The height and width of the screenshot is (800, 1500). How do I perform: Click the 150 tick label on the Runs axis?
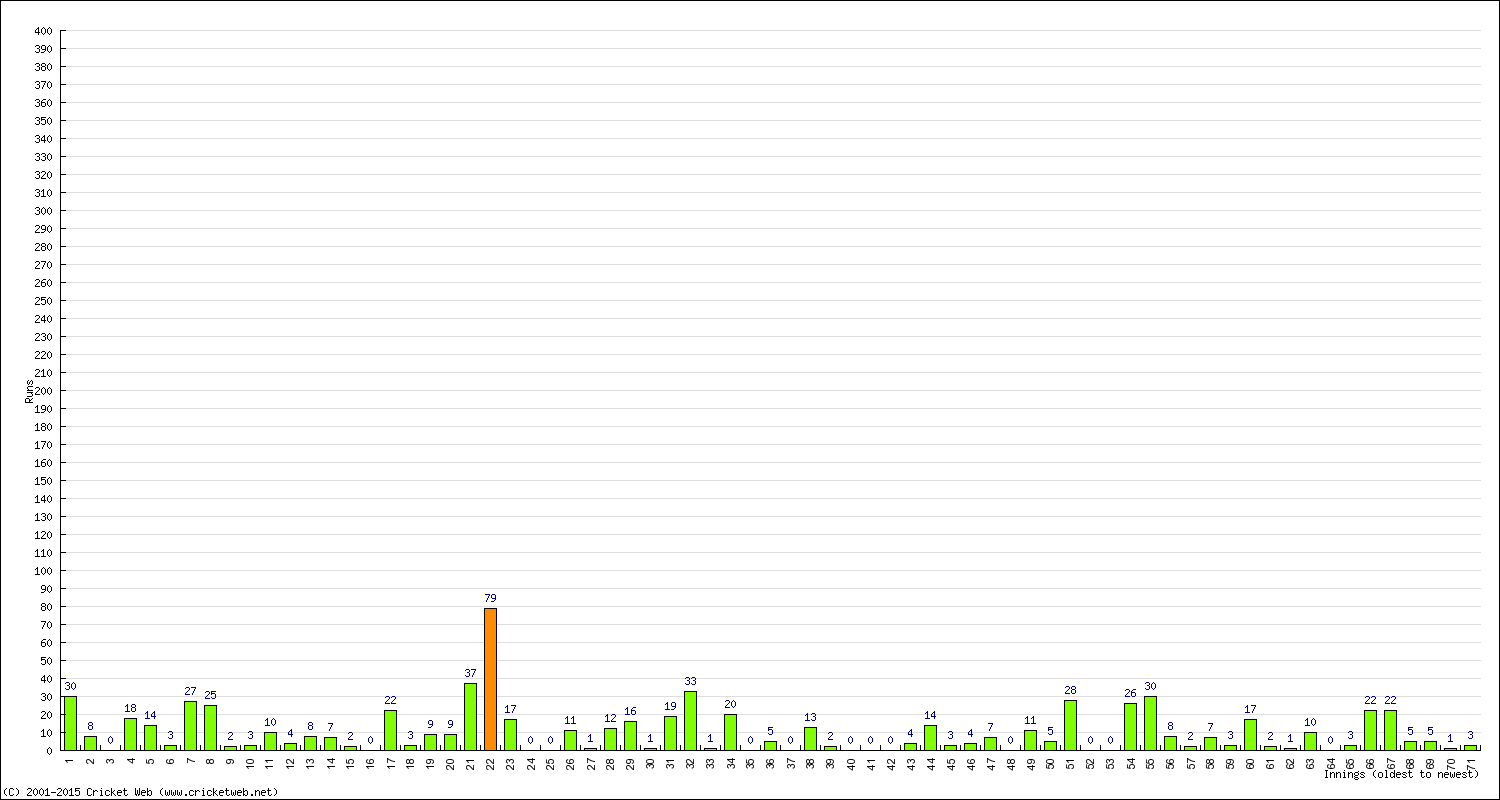tap(43, 481)
